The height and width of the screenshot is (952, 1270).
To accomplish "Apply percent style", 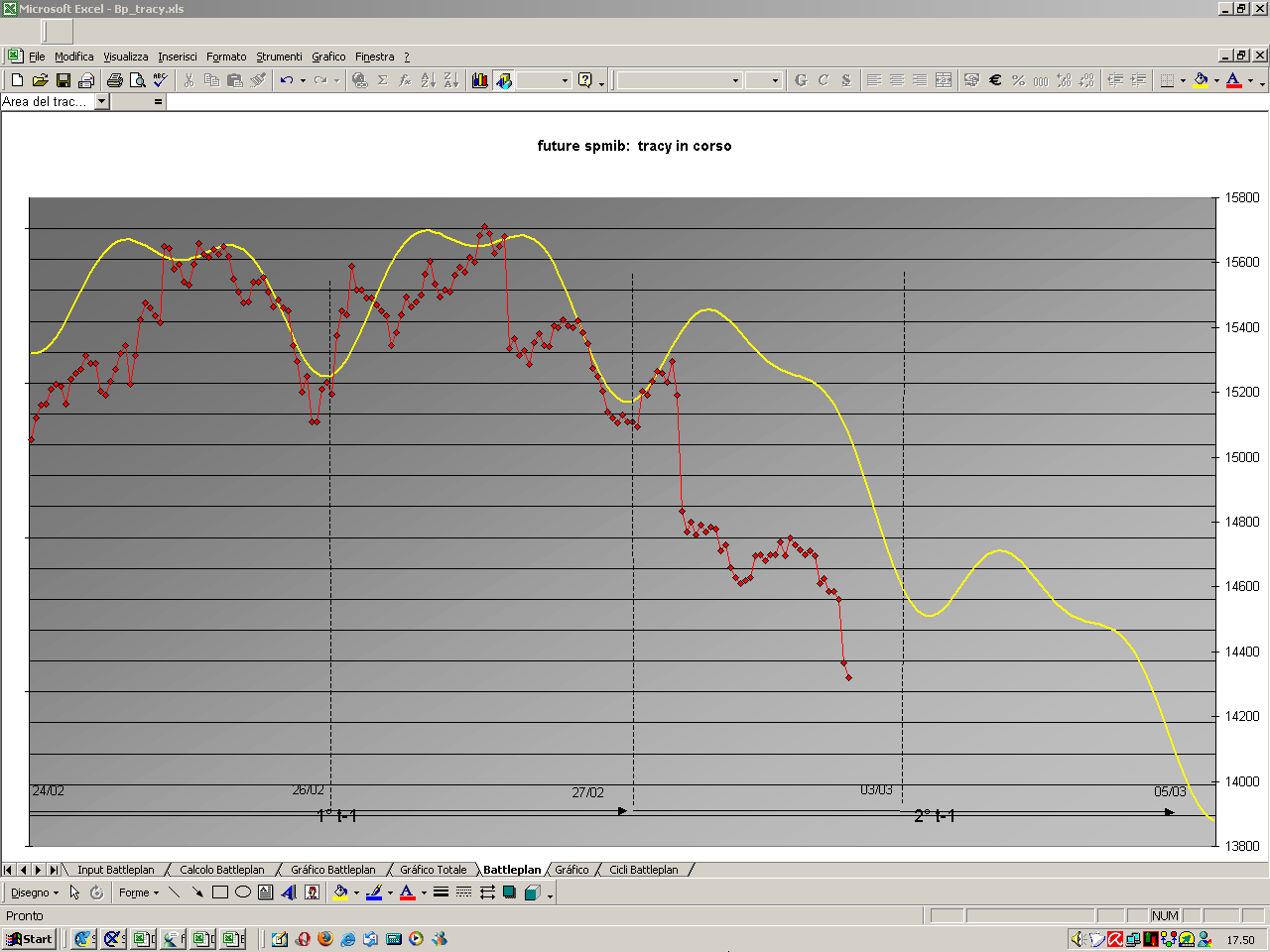I will coord(1018,80).
